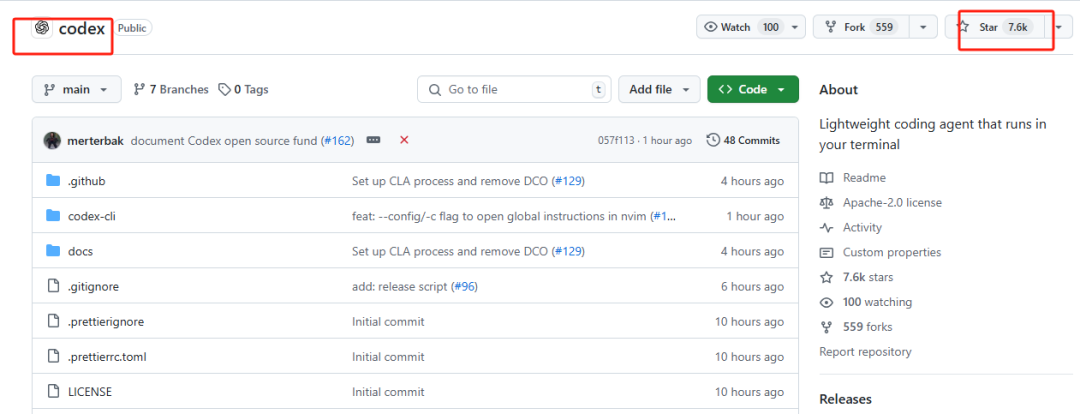1080x414 pixels.
Task: Open the green Code dropdown button
Action: [x=753, y=90]
